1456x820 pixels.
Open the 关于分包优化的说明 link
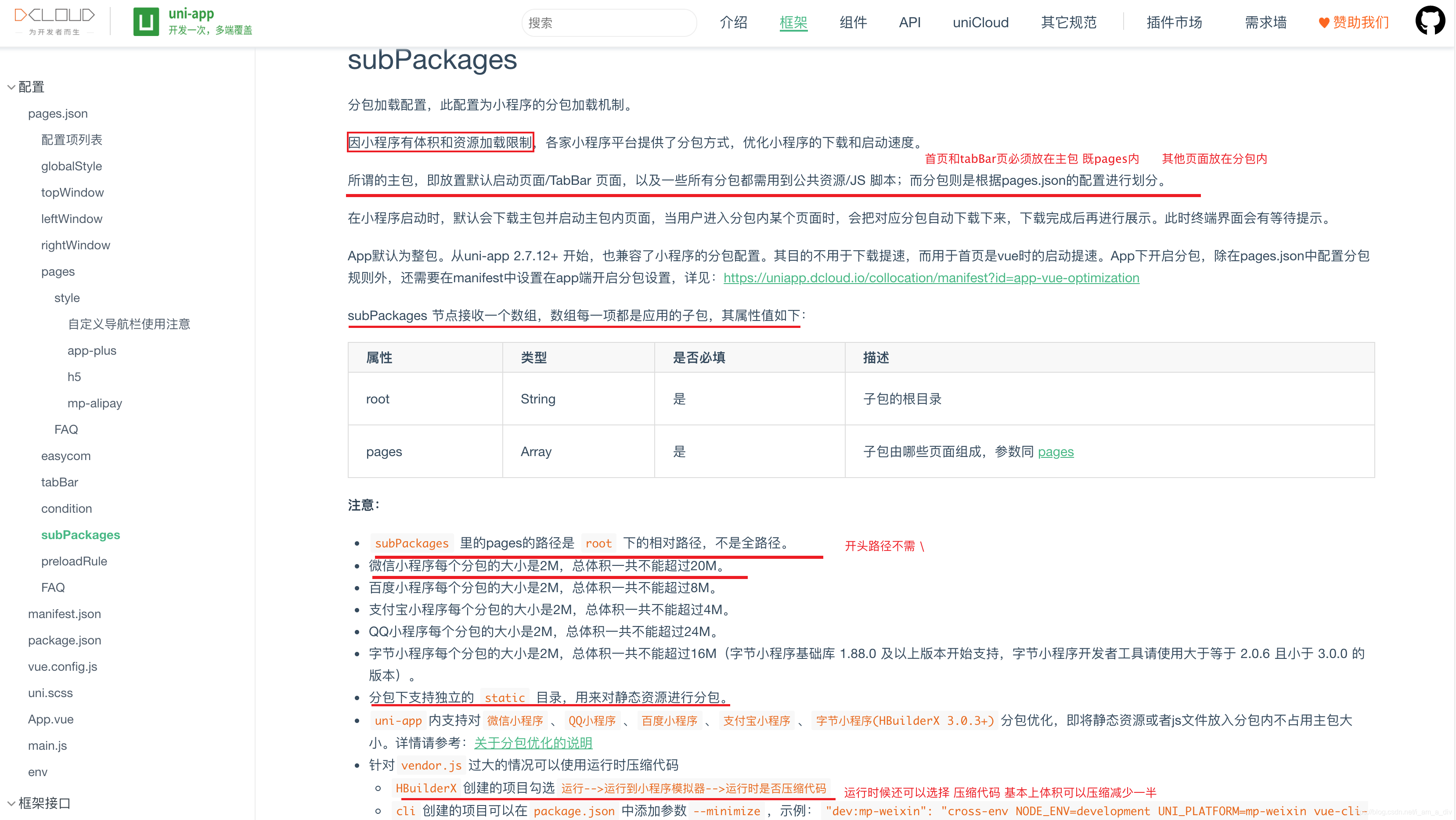tap(533, 743)
